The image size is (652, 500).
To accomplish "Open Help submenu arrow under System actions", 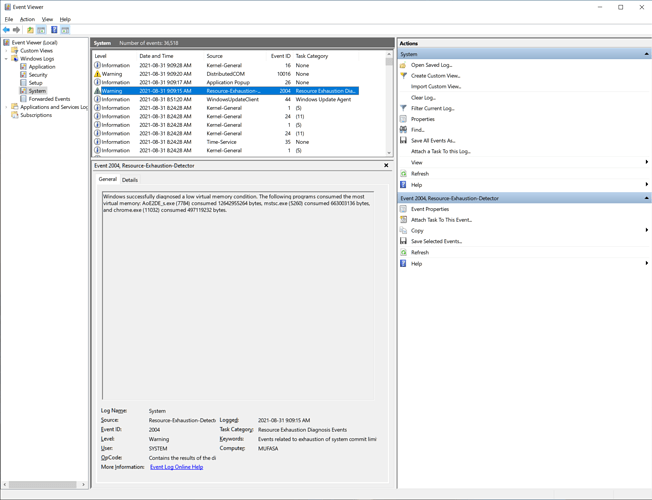I will [647, 184].
